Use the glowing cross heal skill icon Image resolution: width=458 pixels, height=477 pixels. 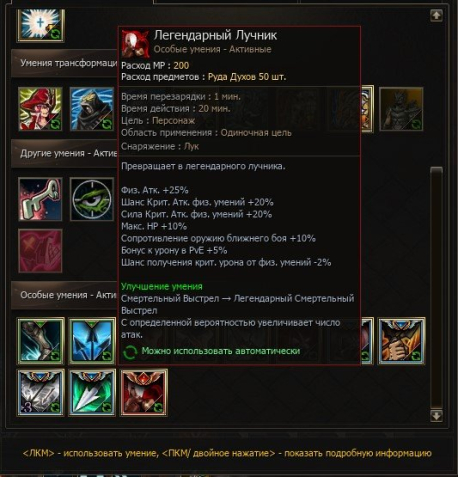[x=40, y=25]
